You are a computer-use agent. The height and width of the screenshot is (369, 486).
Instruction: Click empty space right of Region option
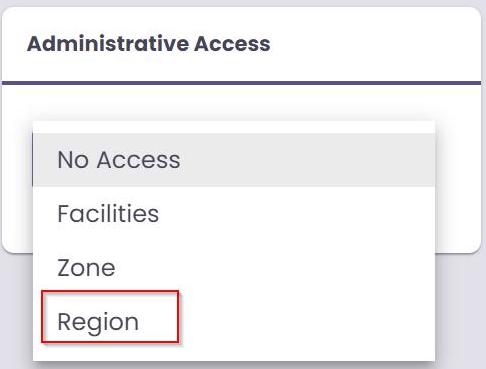[x=307, y=321]
